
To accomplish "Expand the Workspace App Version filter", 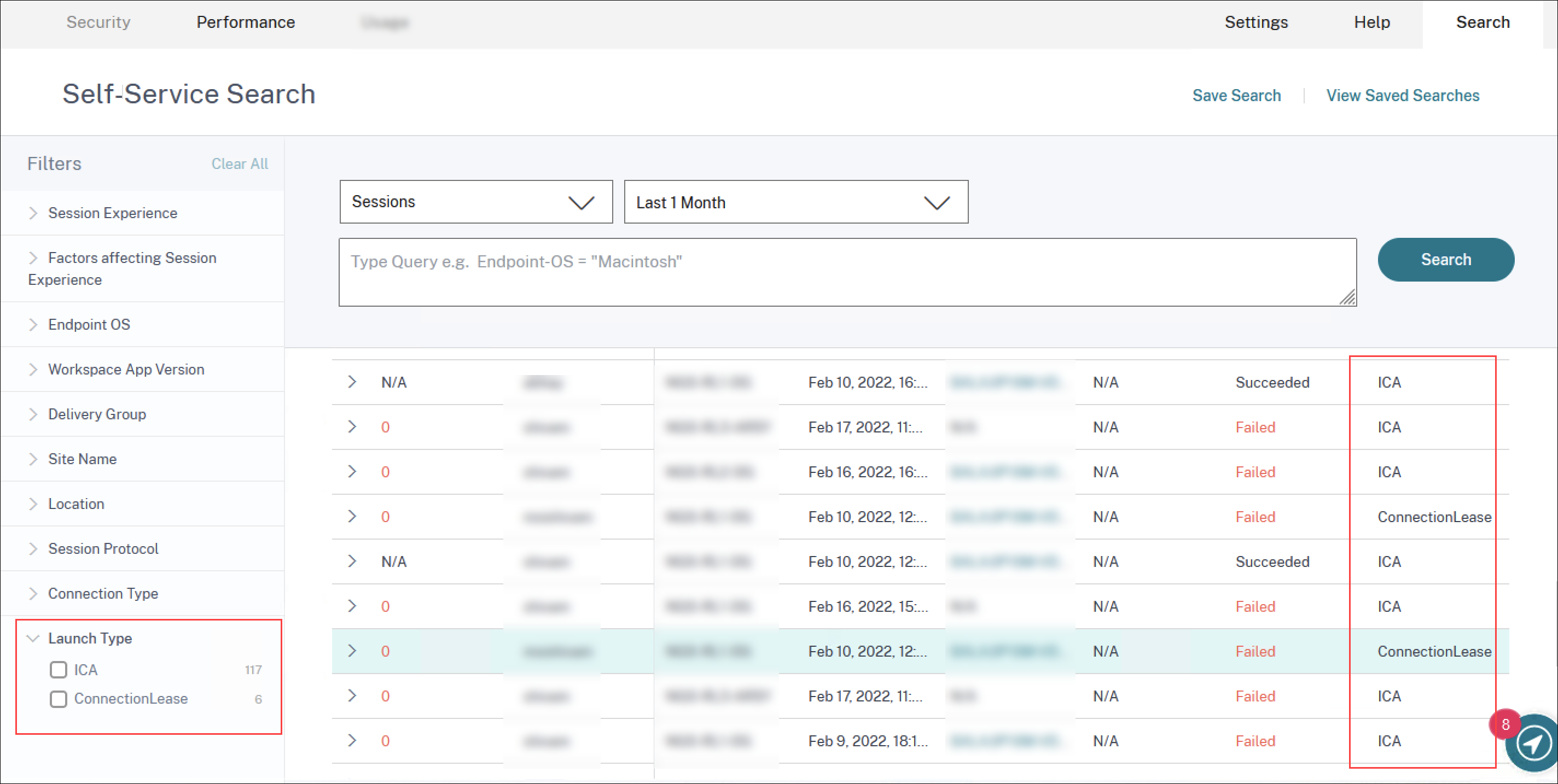I will pos(126,370).
